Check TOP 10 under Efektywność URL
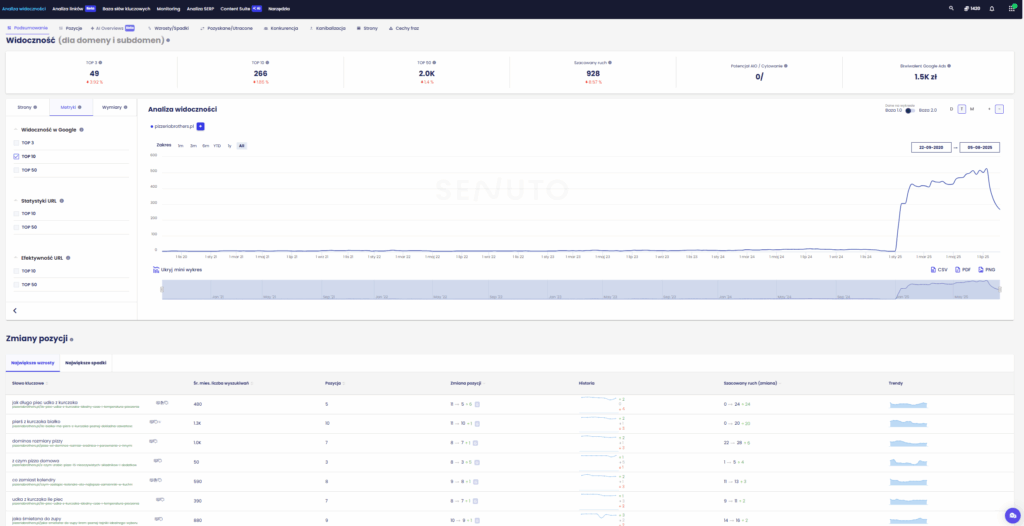 click(16, 271)
